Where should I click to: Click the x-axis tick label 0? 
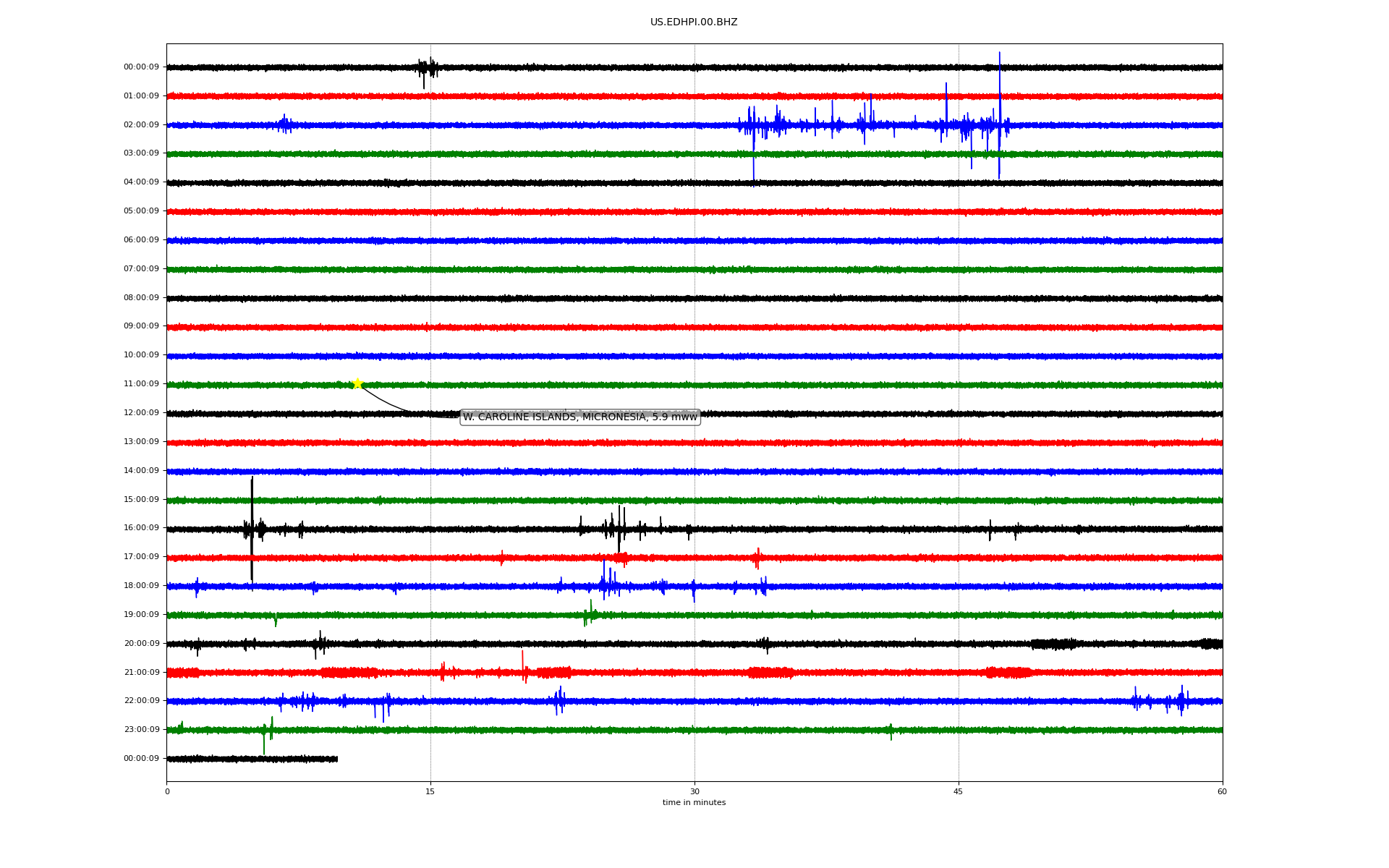click(167, 791)
